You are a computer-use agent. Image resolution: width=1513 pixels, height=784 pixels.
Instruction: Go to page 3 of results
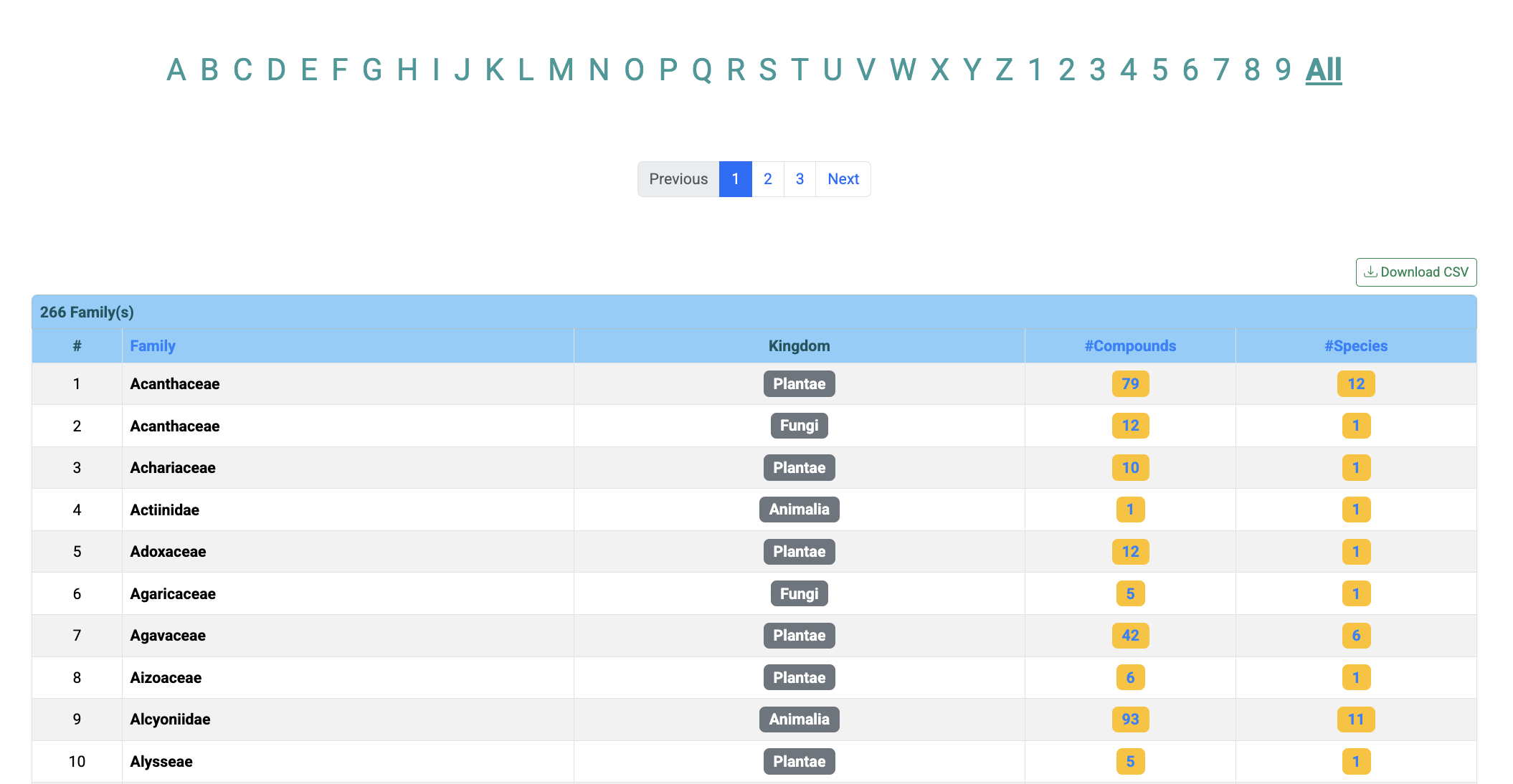coord(800,179)
